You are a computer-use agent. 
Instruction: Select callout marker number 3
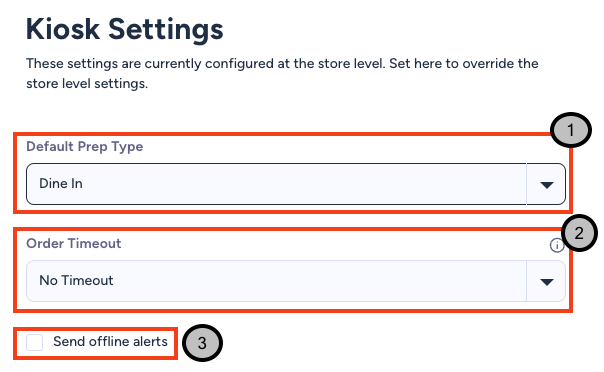[x=202, y=343]
